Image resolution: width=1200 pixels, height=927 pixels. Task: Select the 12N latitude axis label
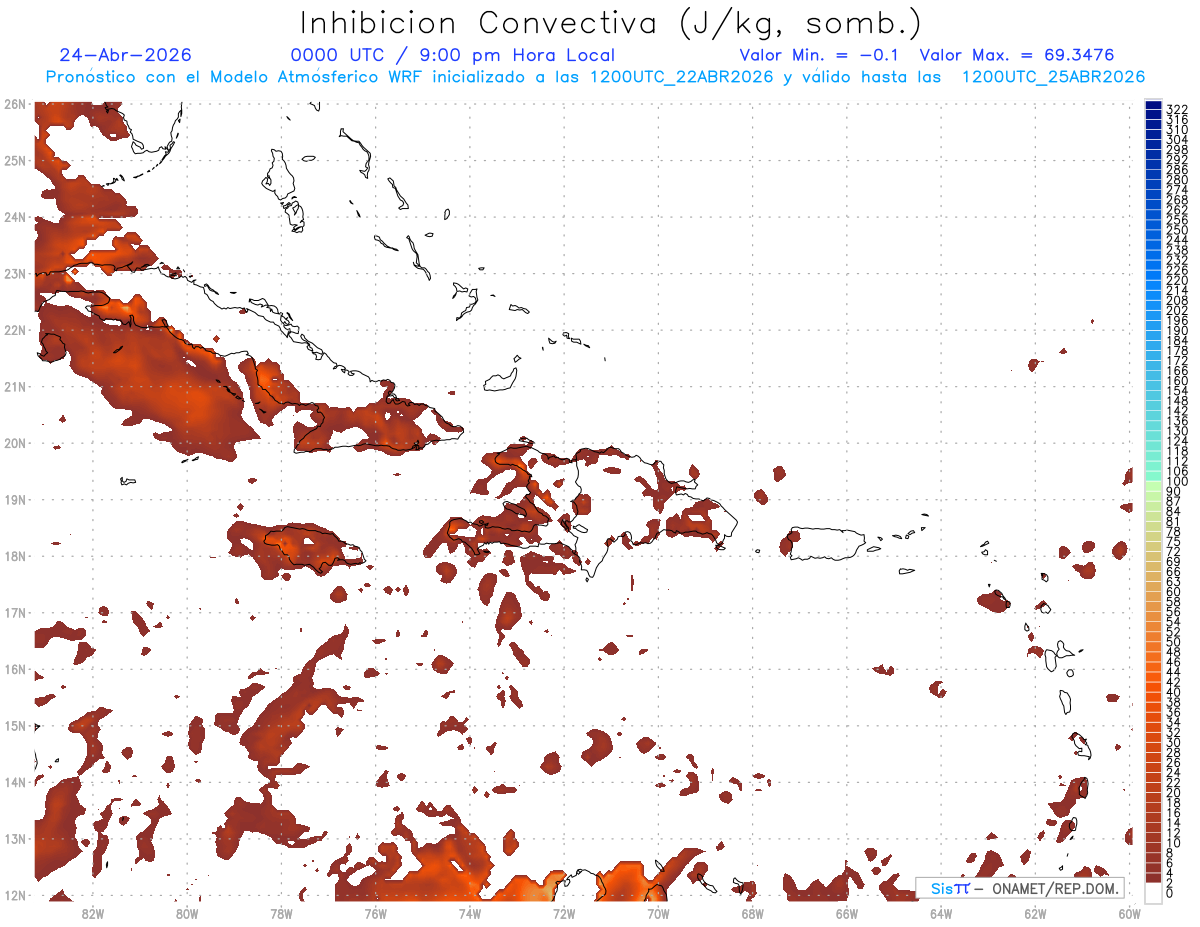coord(15,895)
